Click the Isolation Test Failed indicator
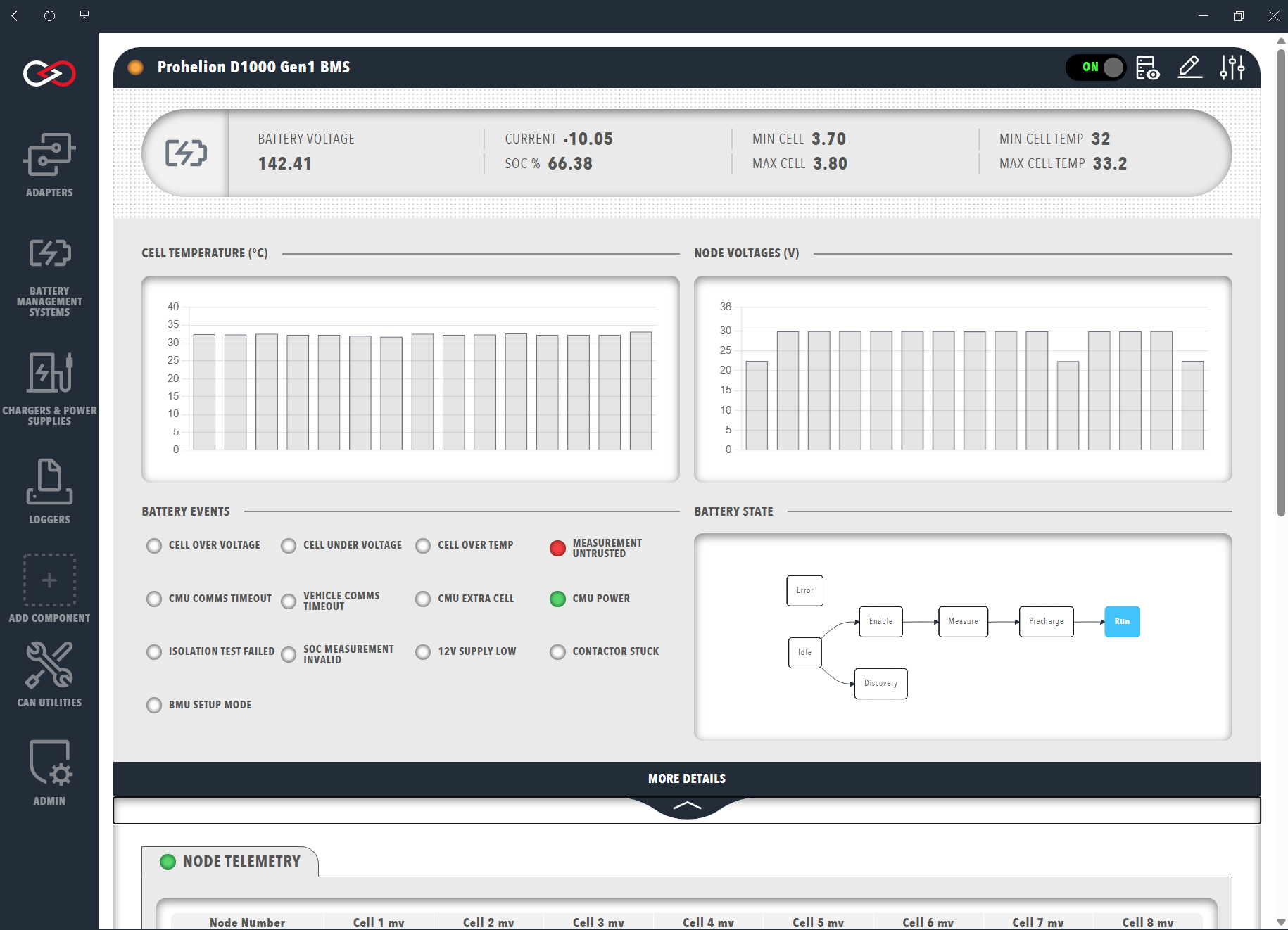 coord(154,652)
